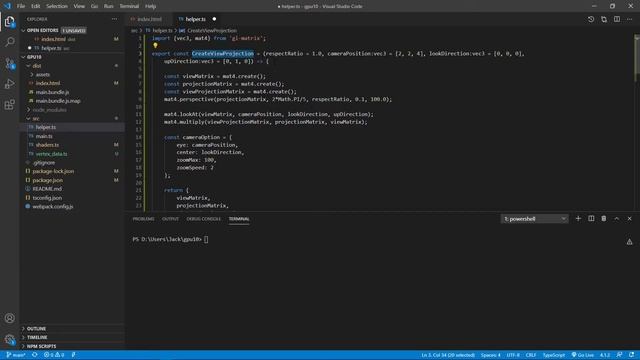This screenshot has height=360, width=640.
Task: Open the Manage gear icon
Action: pyautogui.click(x=9, y=339)
